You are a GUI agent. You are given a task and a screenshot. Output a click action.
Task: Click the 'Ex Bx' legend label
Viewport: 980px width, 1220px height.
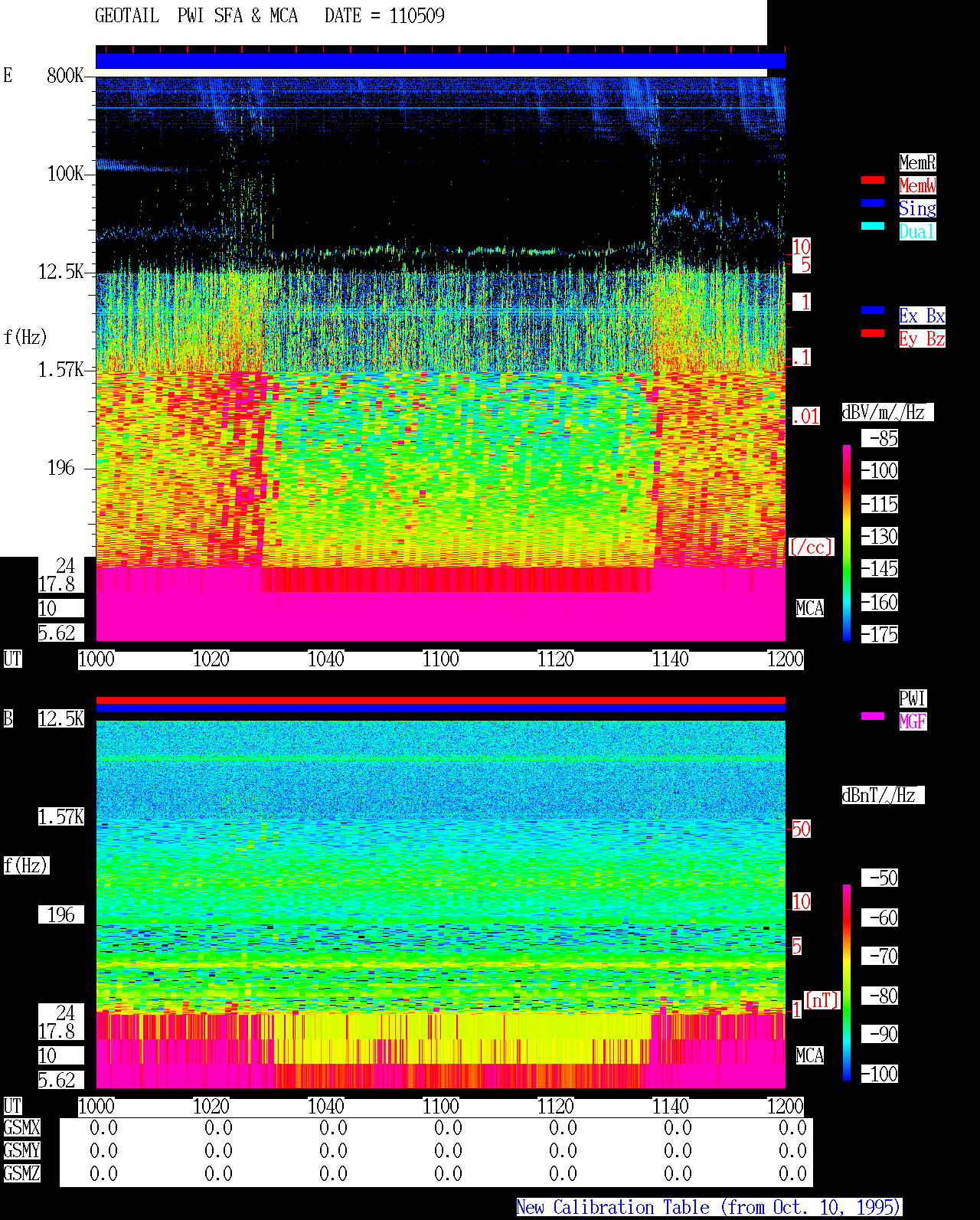click(x=922, y=316)
